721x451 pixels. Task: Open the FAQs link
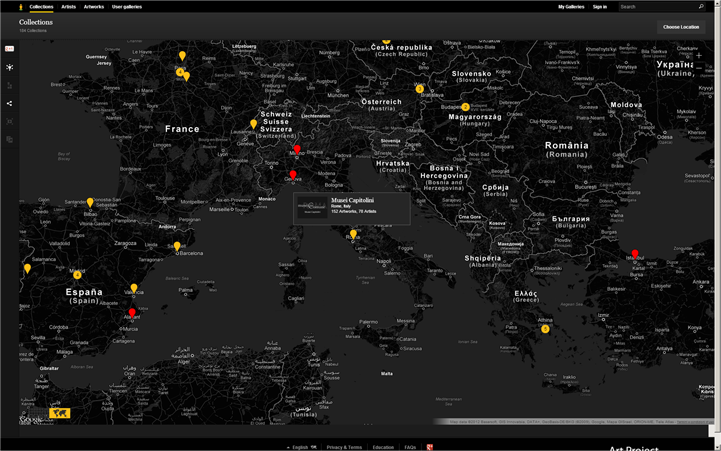tap(410, 447)
